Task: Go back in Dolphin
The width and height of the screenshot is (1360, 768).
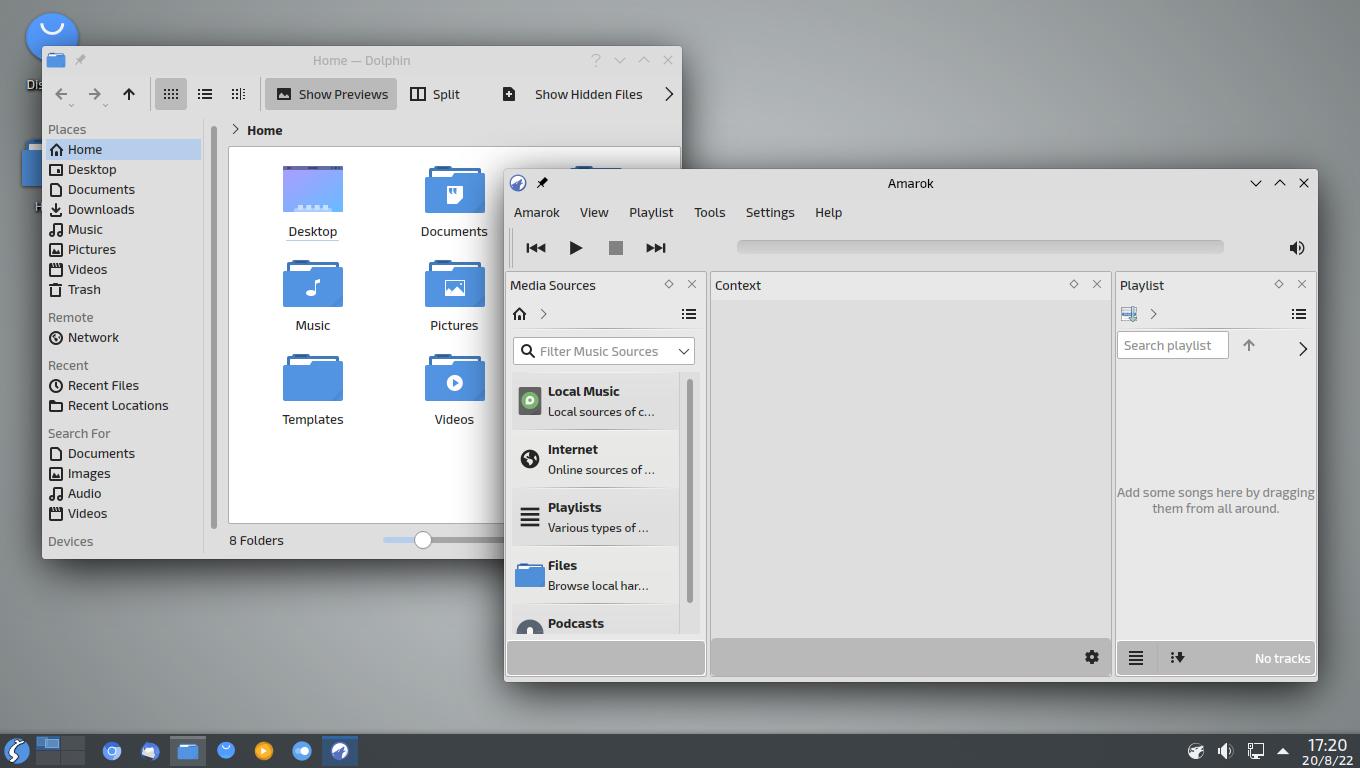Action: [62, 94]
